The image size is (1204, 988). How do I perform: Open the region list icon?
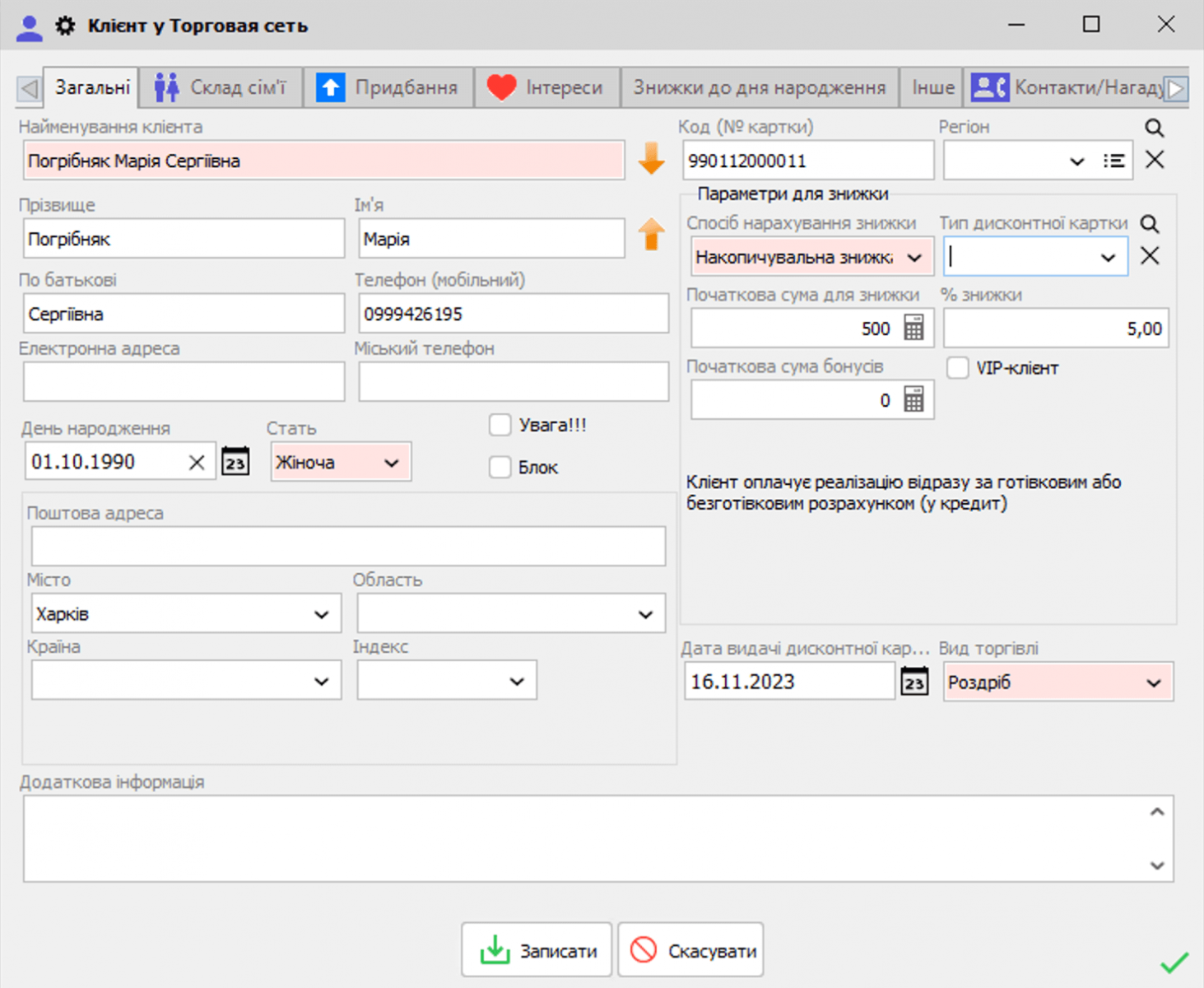[1113, 161]
